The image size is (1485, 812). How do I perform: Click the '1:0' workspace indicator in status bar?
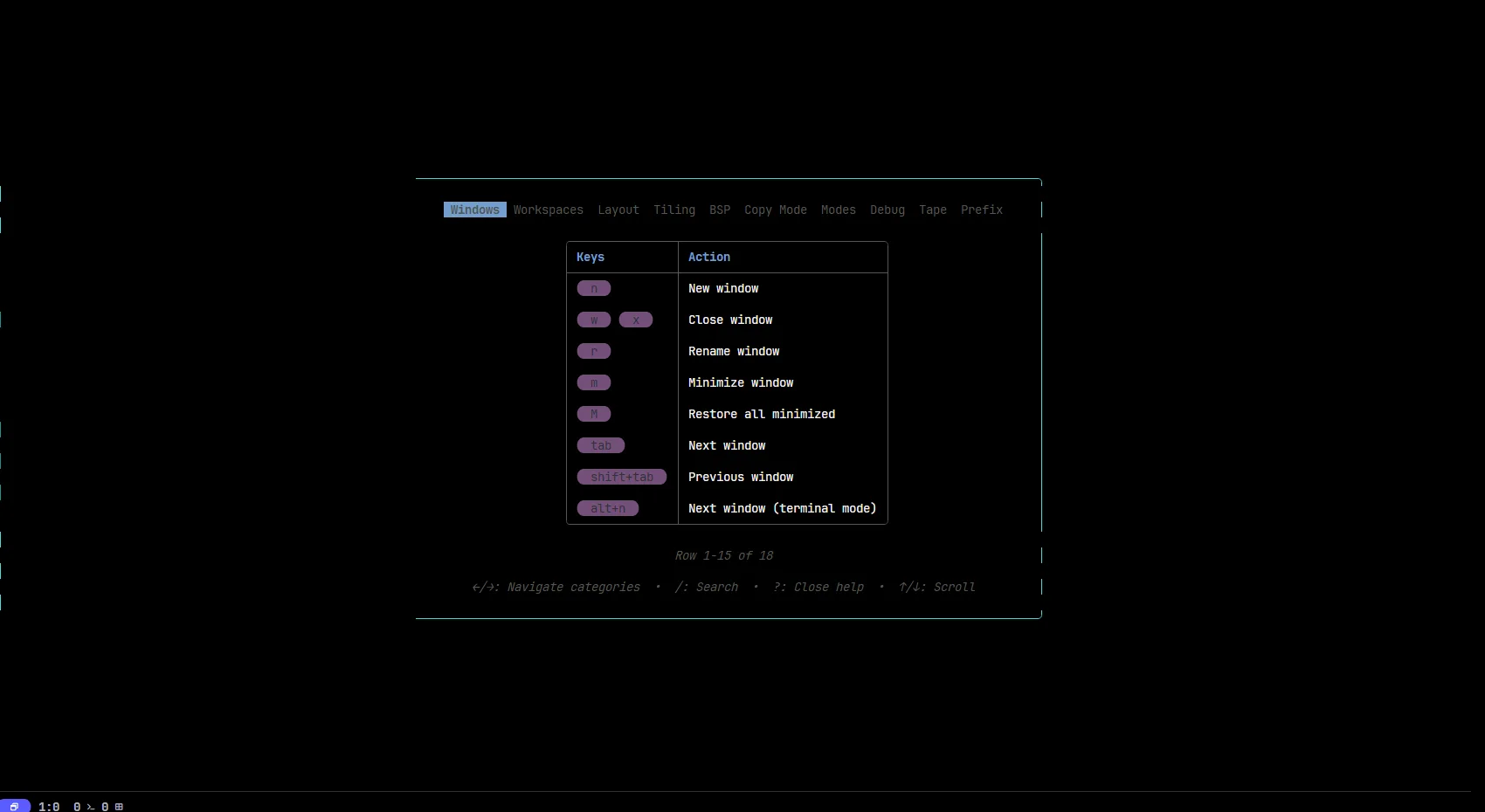[x=49, y=807]
